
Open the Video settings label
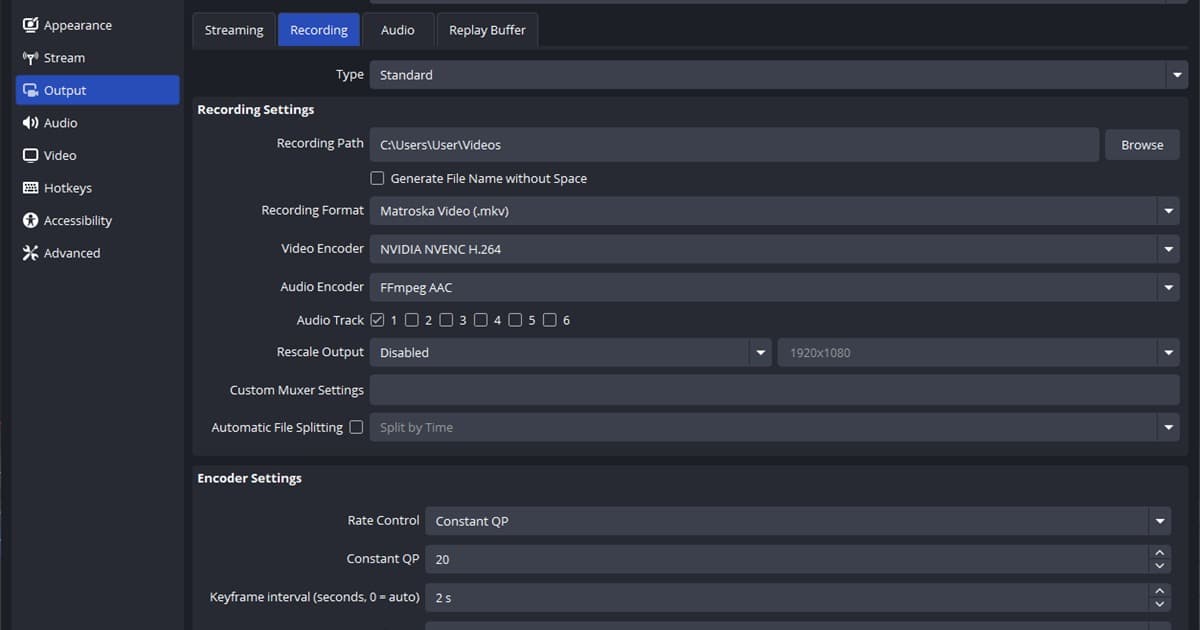[x=60, y=155]
